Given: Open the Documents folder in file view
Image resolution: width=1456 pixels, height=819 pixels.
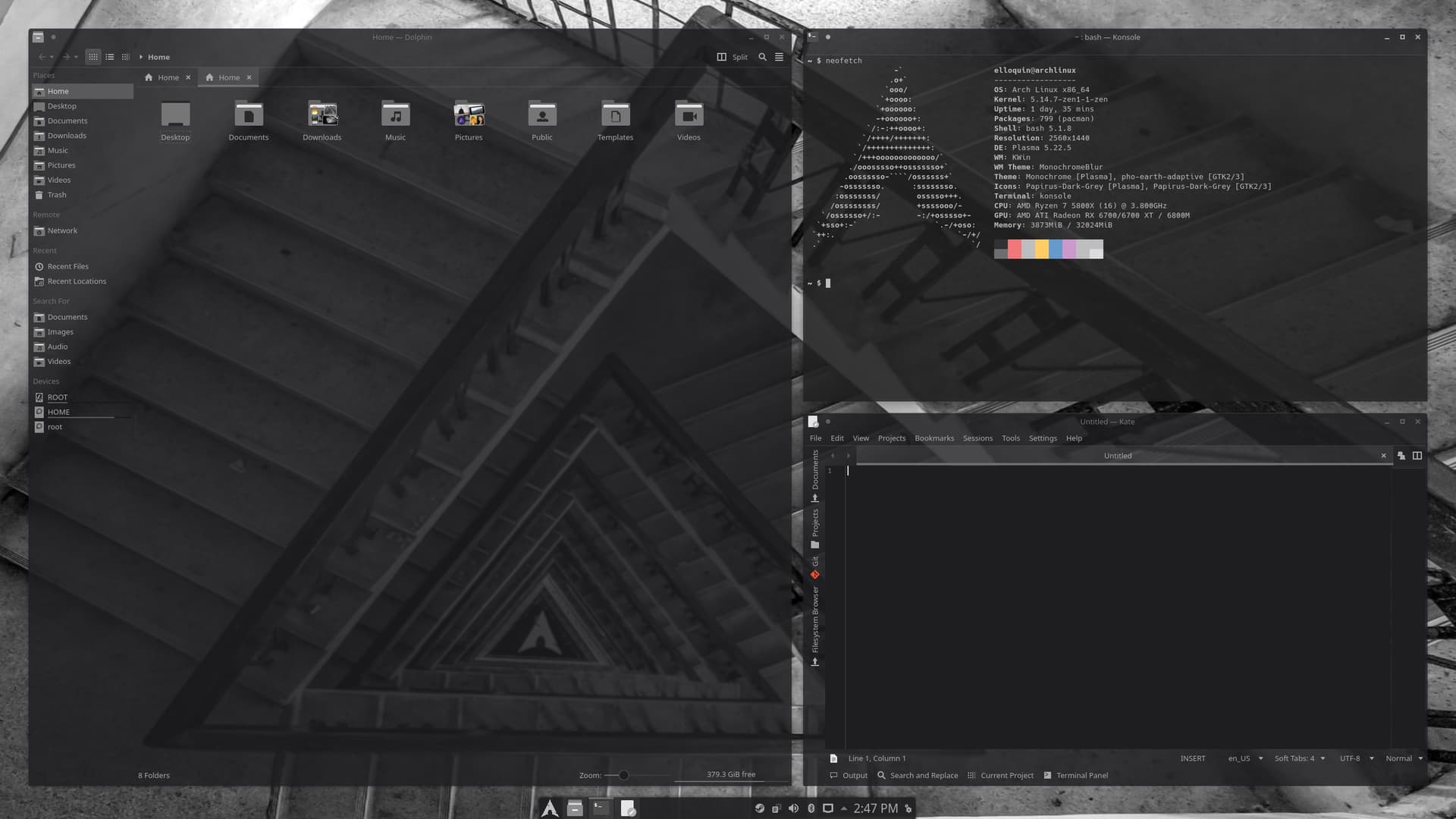Looking at the screenshot, I should click(249, 121).
